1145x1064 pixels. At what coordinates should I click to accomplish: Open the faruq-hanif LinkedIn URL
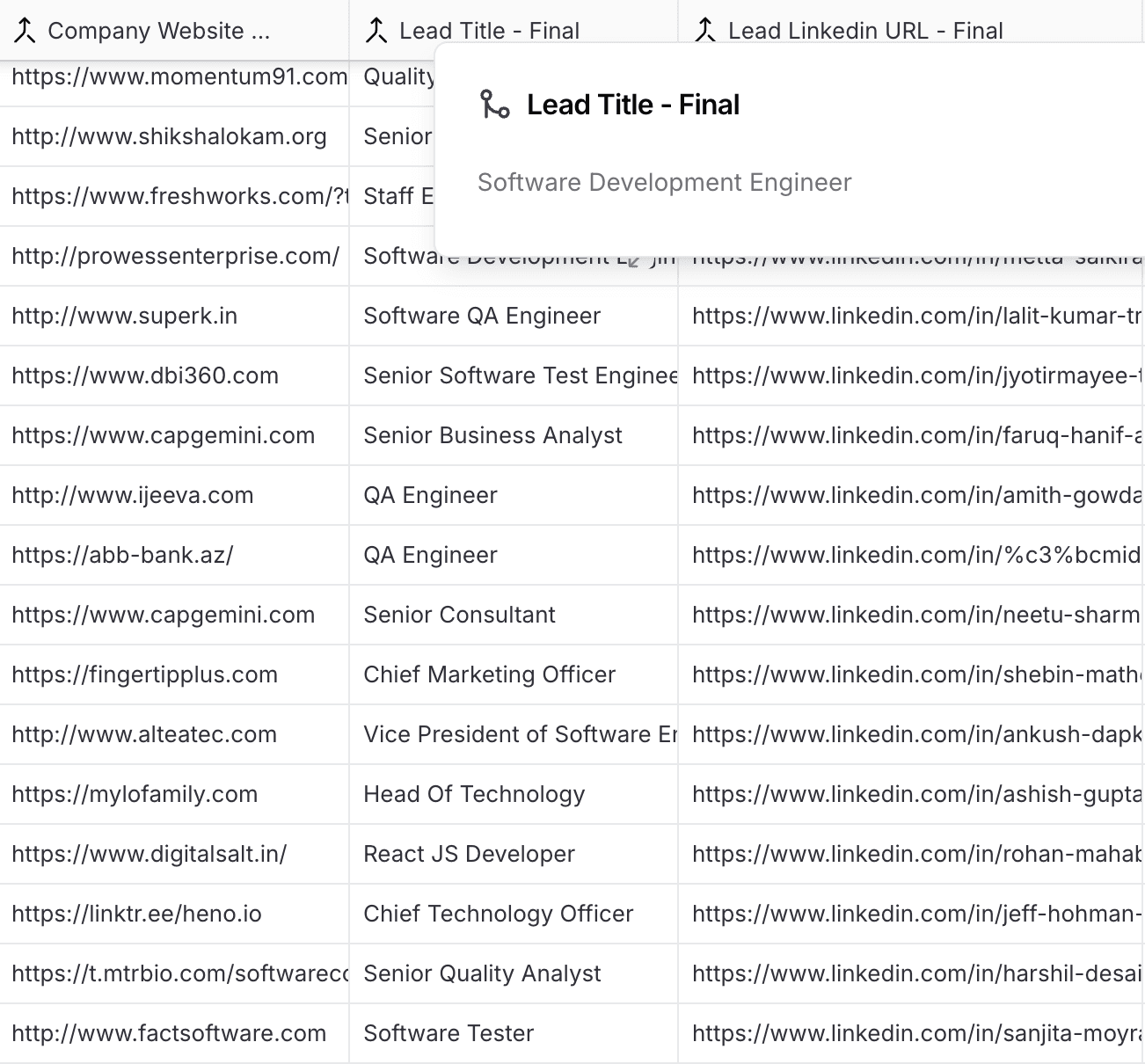pos(912,435)
